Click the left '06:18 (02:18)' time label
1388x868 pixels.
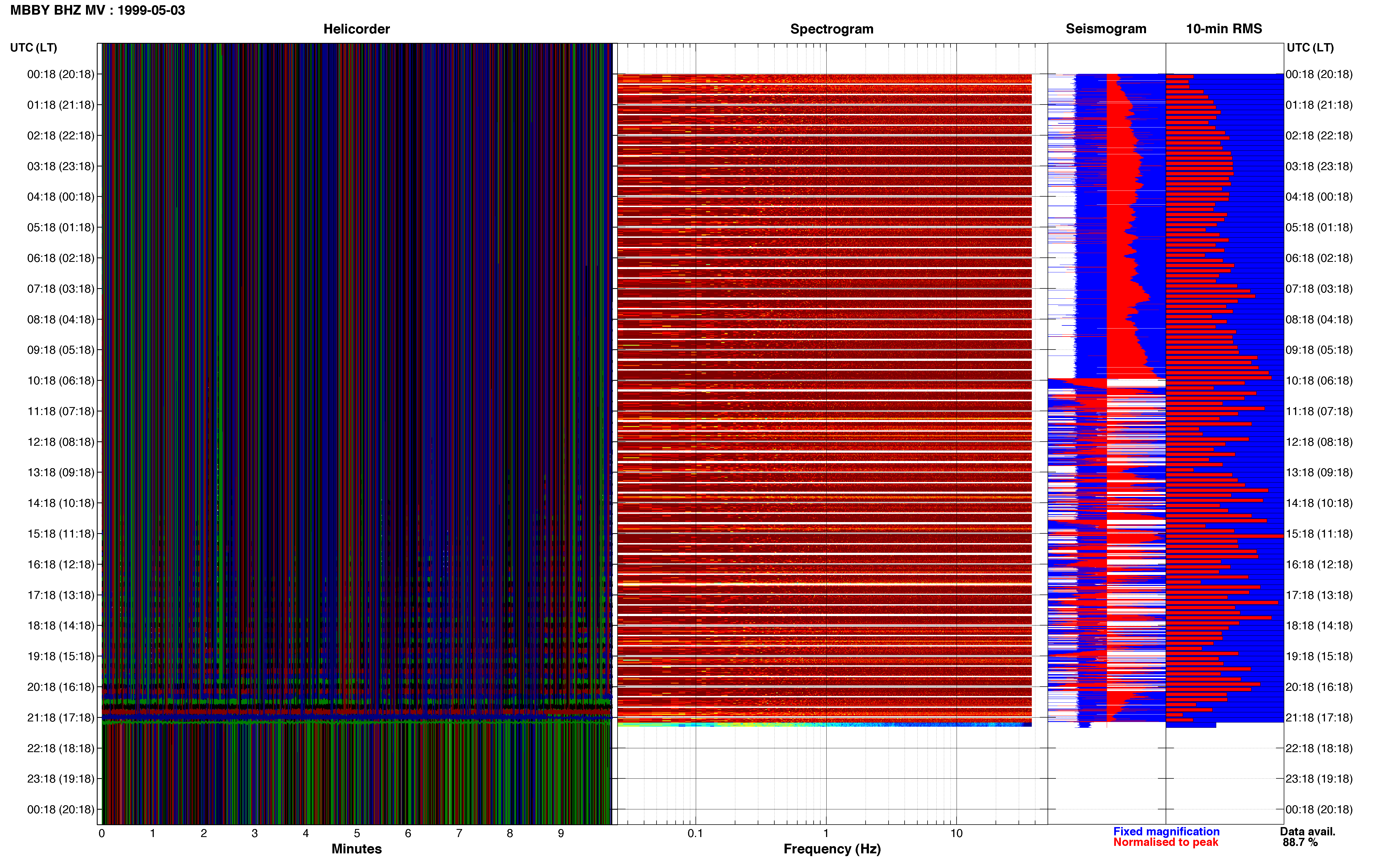[x=61, y=258]
